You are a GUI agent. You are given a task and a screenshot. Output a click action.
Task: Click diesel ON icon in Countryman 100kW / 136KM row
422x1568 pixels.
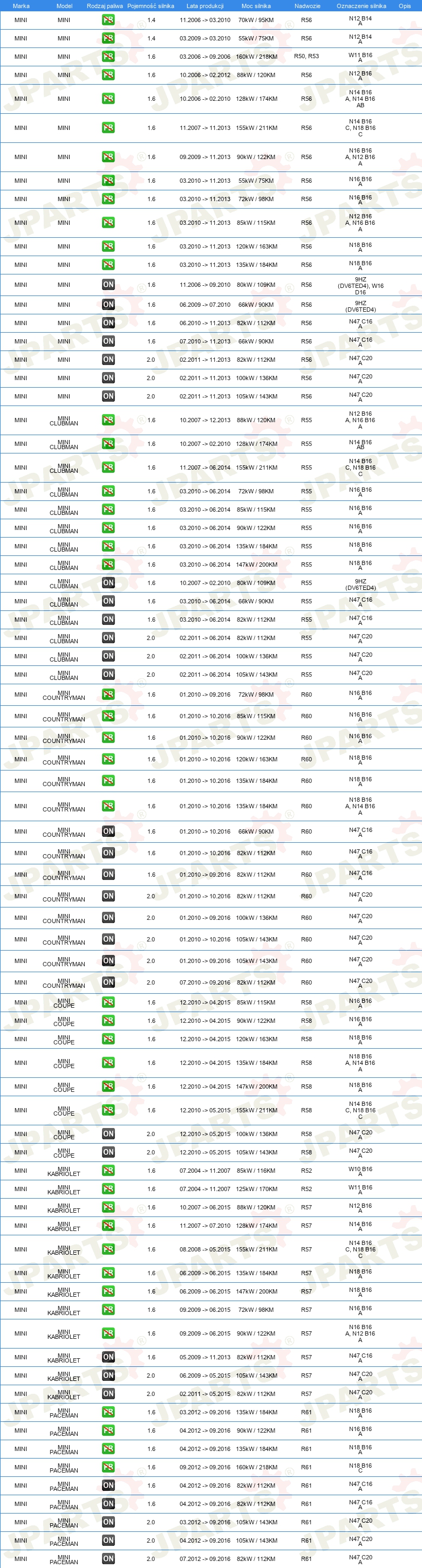(x=108, y=918)
